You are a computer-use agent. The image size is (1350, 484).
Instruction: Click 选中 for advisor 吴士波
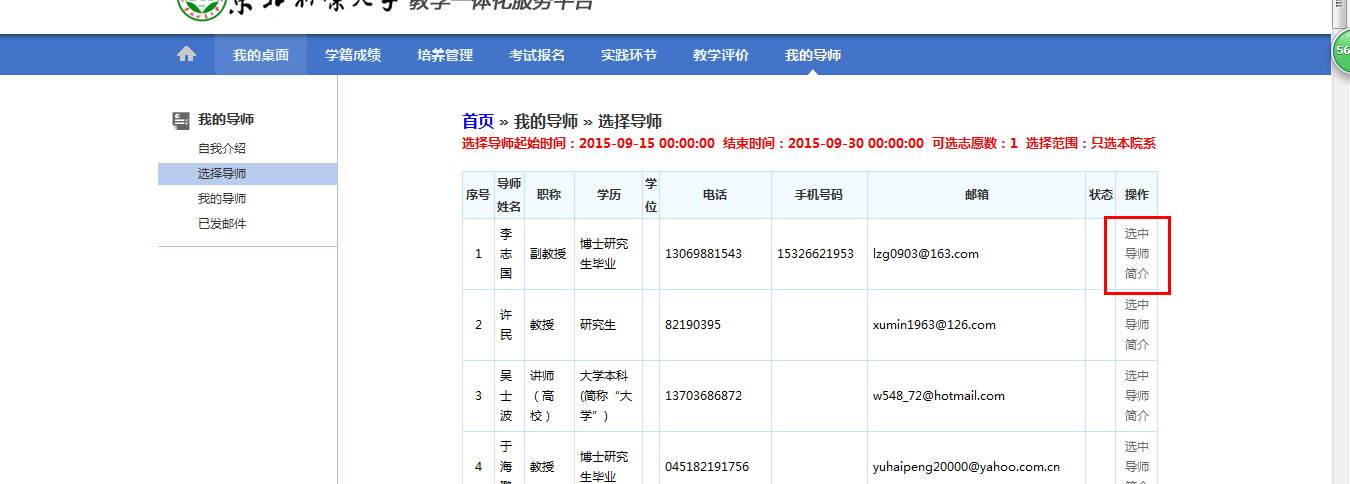pos(1137,376)
